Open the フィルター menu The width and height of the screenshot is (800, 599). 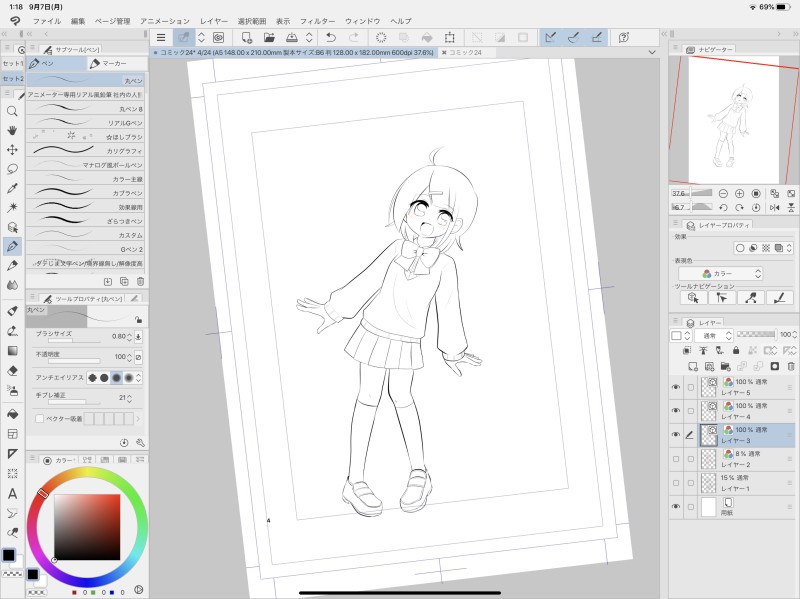click(317, 20)
